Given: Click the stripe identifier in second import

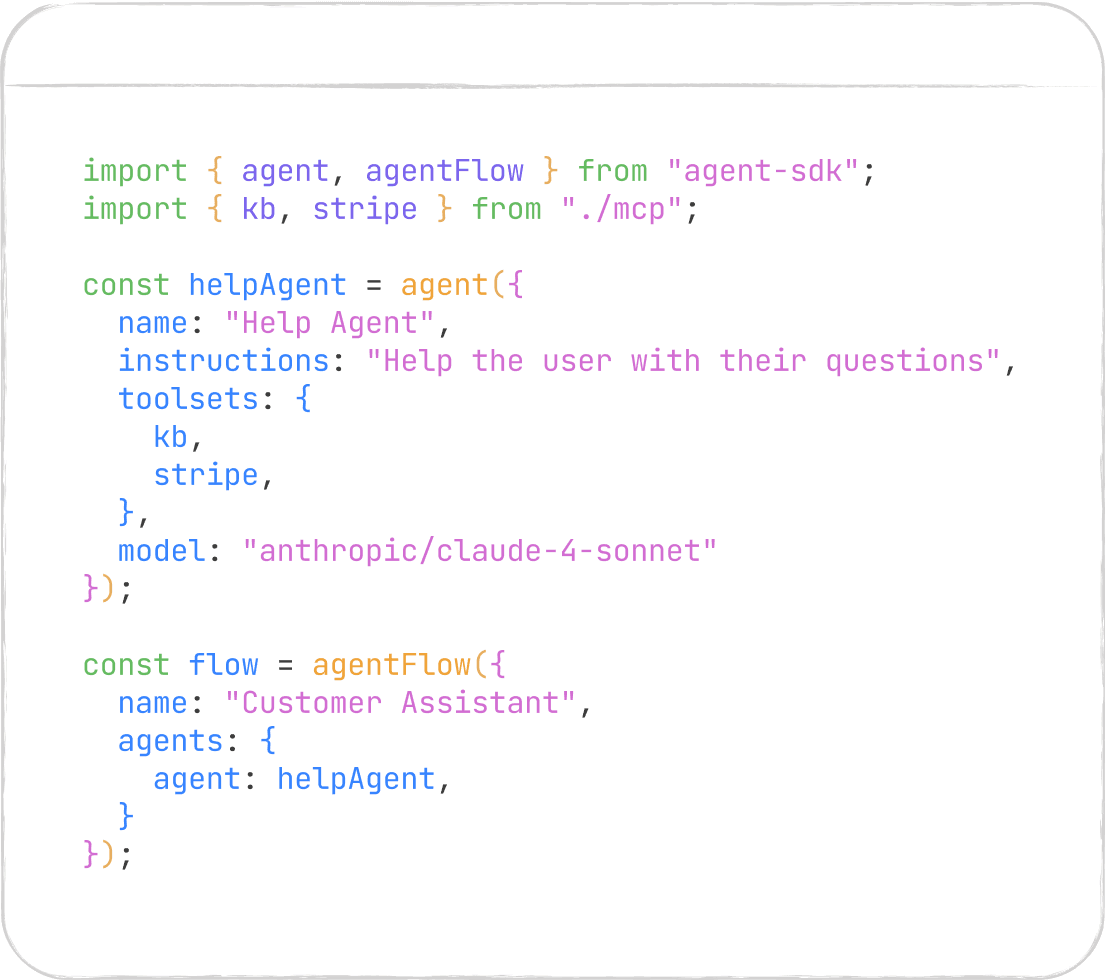Looking at the screenshot, I should click(x=365, y=210).
